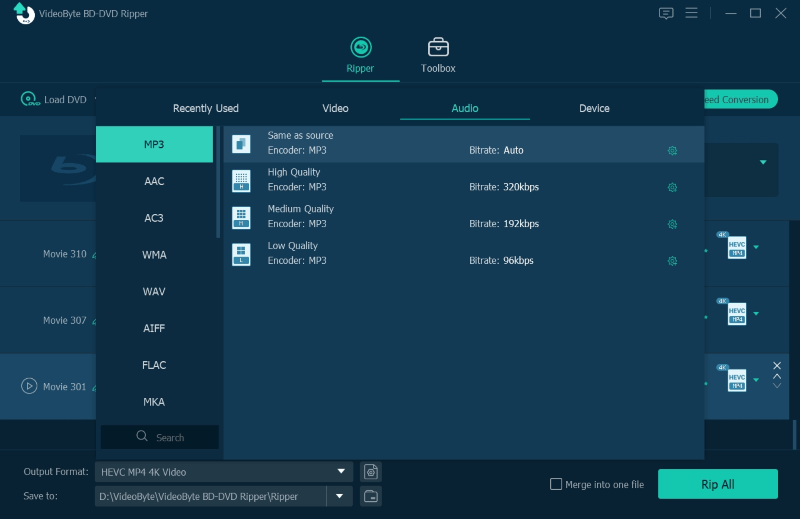Image resolution: width=800 pixels, height=519 pixels.
Task: Open settings for Low Quality preset
Action: point(672,261)
